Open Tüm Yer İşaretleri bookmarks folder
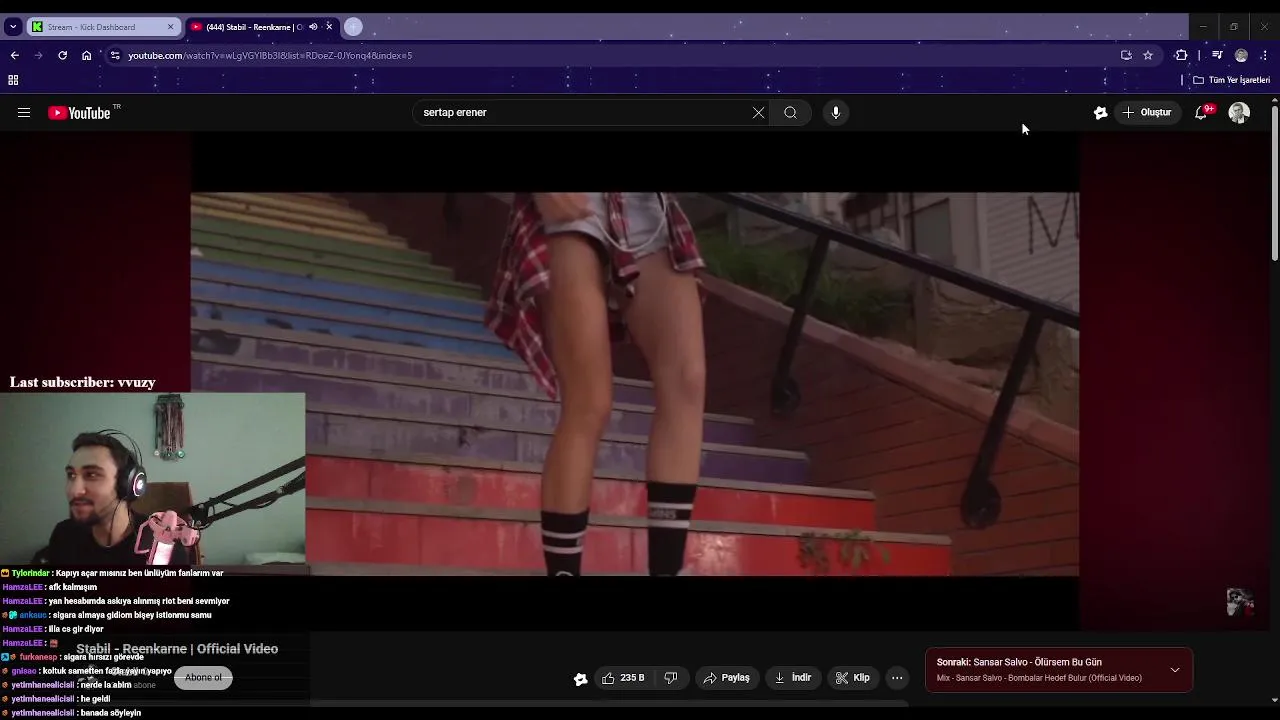Viewport: 1280px width, 720px height. coord(1232,80)
